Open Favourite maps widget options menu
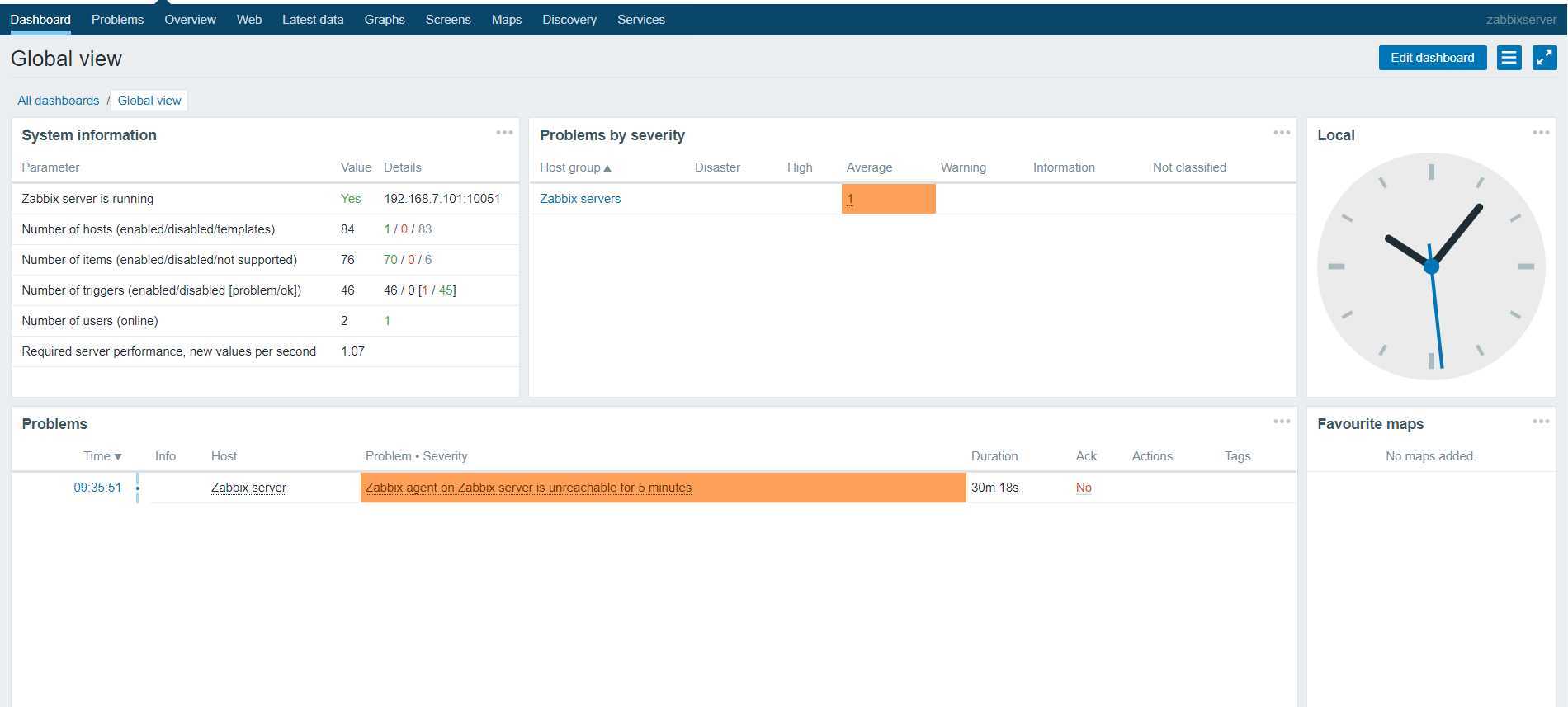1568x707 pixels. click(1541, 422)
